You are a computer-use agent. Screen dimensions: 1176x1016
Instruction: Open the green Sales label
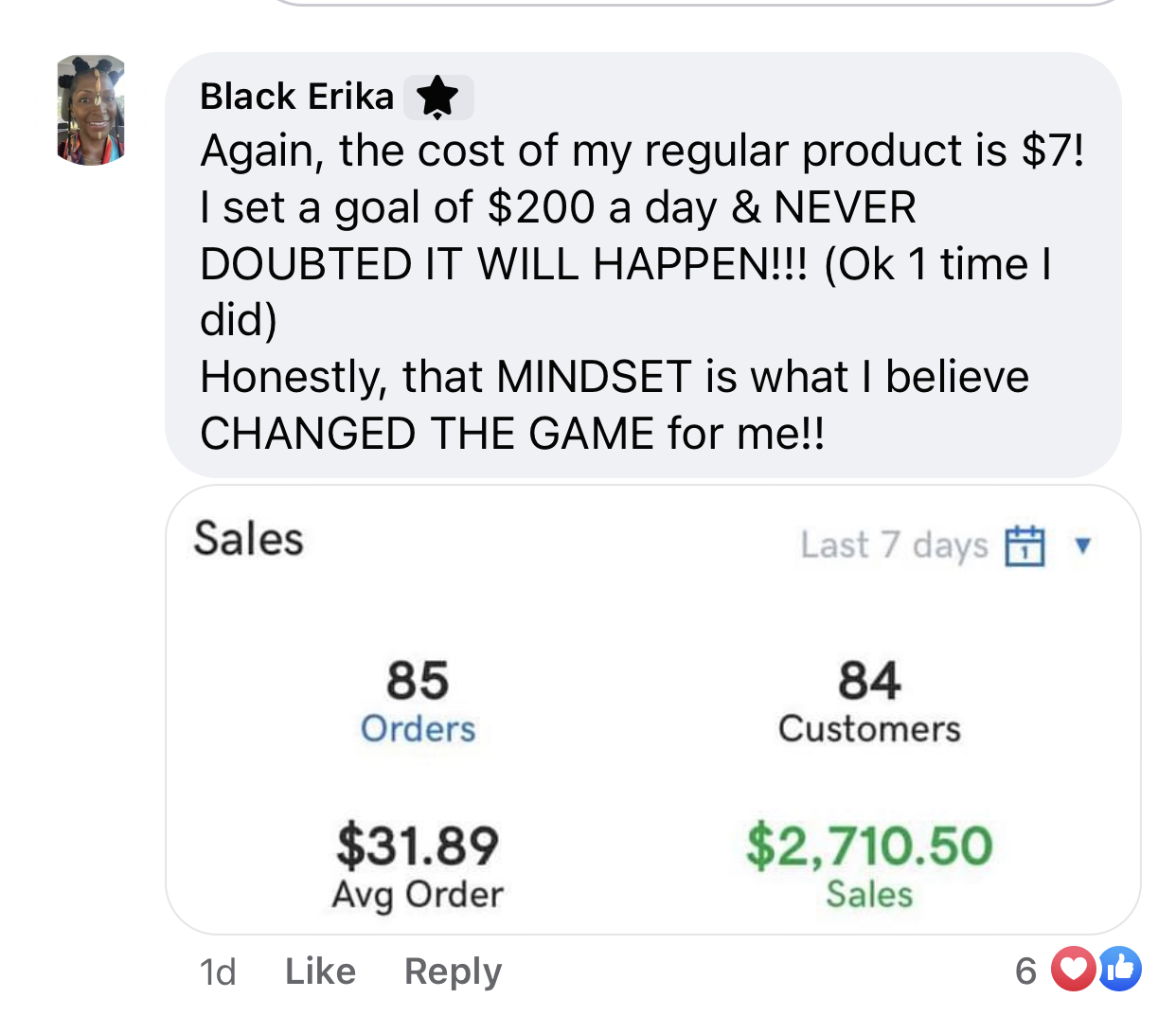[x=869, y=895]
